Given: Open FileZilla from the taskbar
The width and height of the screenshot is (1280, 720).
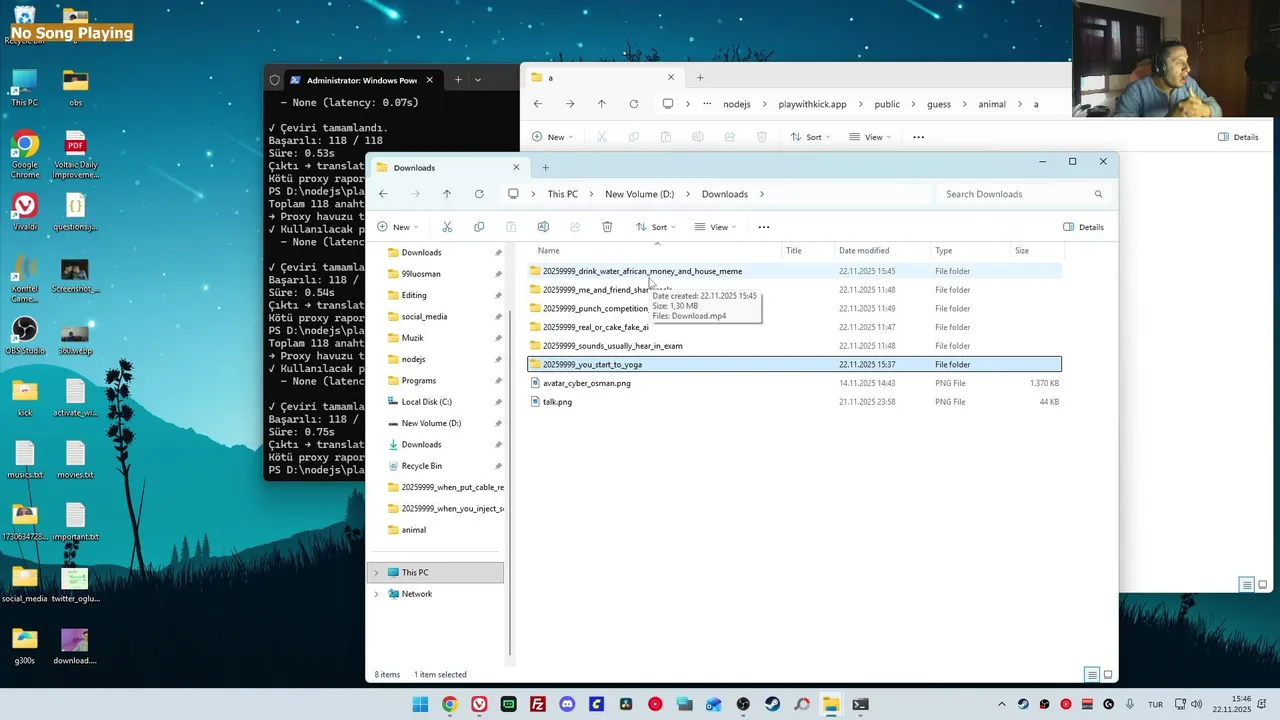Looking at the screenshot, I should click(x=538, y=704).
